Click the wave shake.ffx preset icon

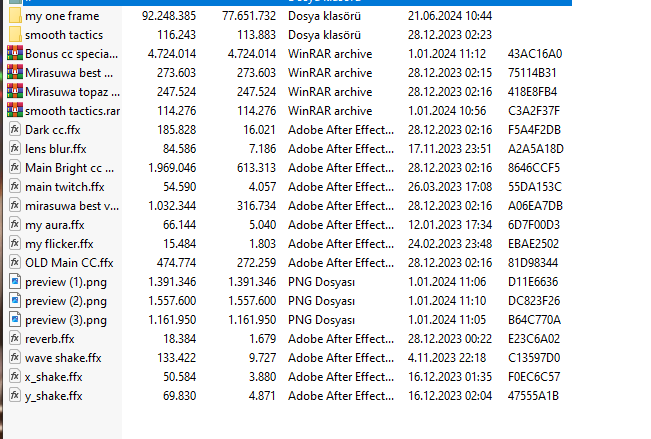click(x=15, y=358)
